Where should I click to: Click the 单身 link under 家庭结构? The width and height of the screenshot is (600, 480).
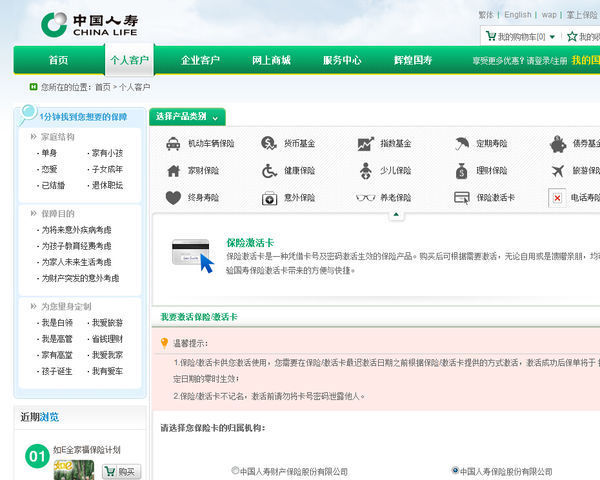pyautogui.click(x=49, y=153)
